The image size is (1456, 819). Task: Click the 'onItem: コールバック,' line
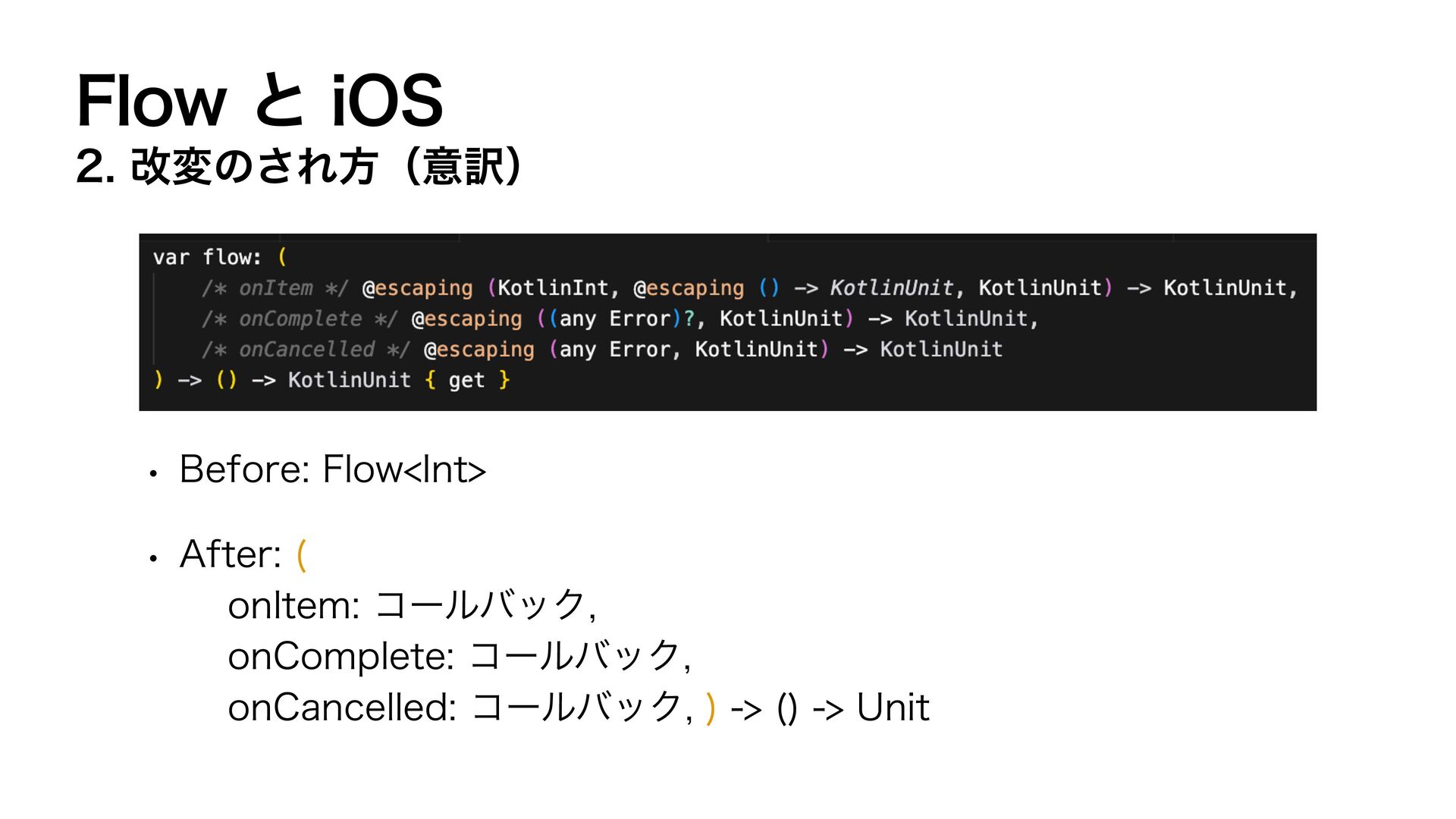point(413,605)
